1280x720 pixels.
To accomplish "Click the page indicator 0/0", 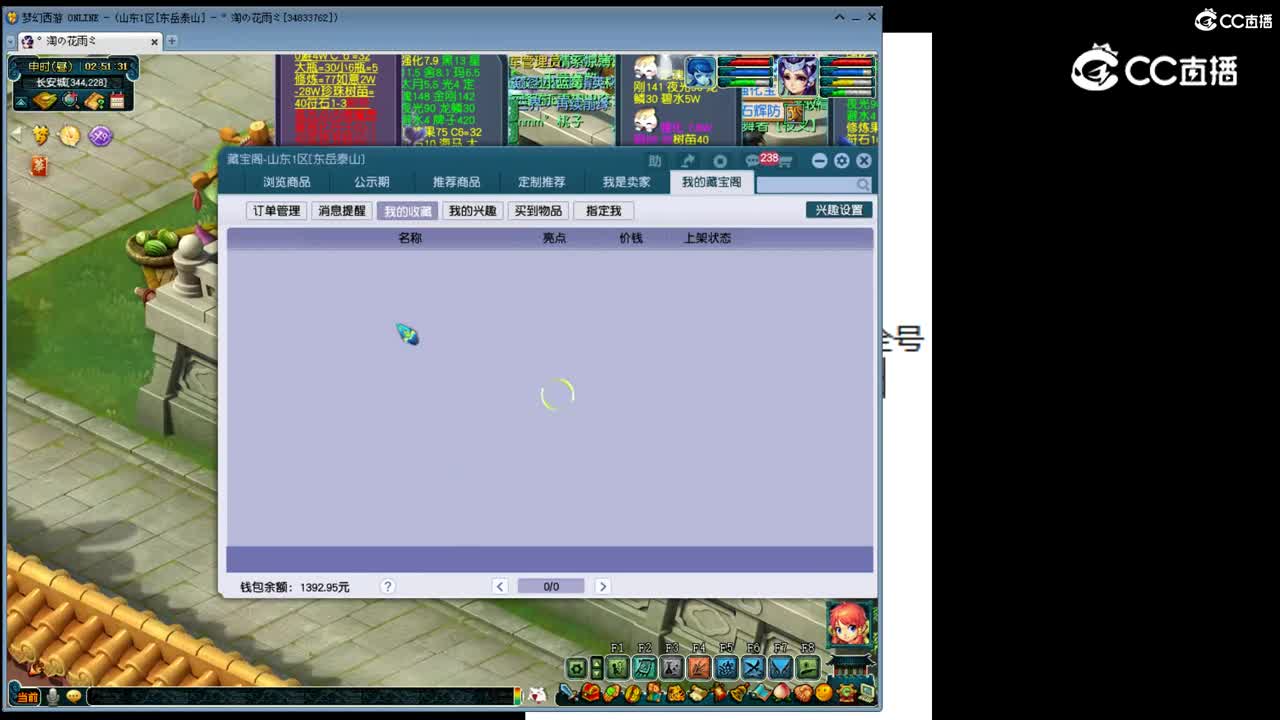I will pyautogui.click(x=551, y=587).
